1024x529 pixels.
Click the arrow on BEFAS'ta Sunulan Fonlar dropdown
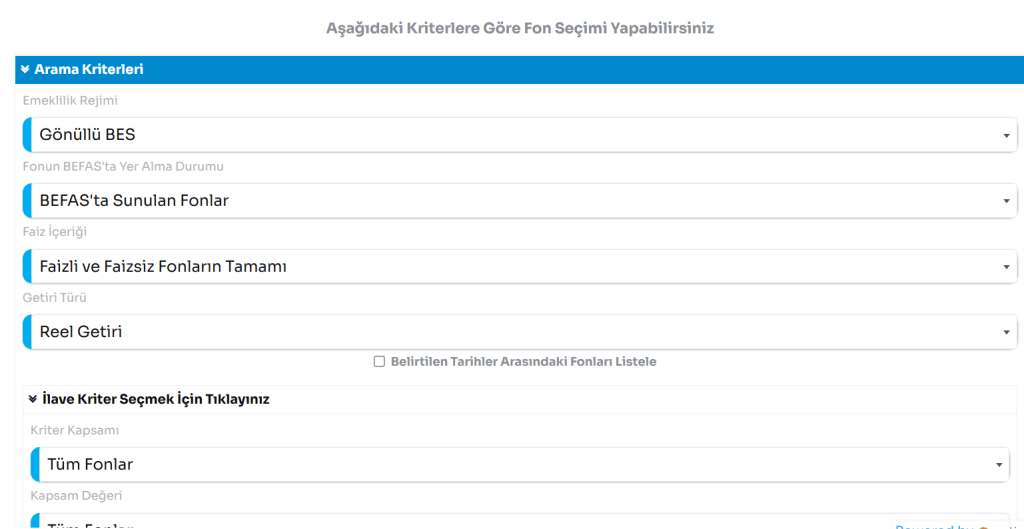[x=1006, y=202]
